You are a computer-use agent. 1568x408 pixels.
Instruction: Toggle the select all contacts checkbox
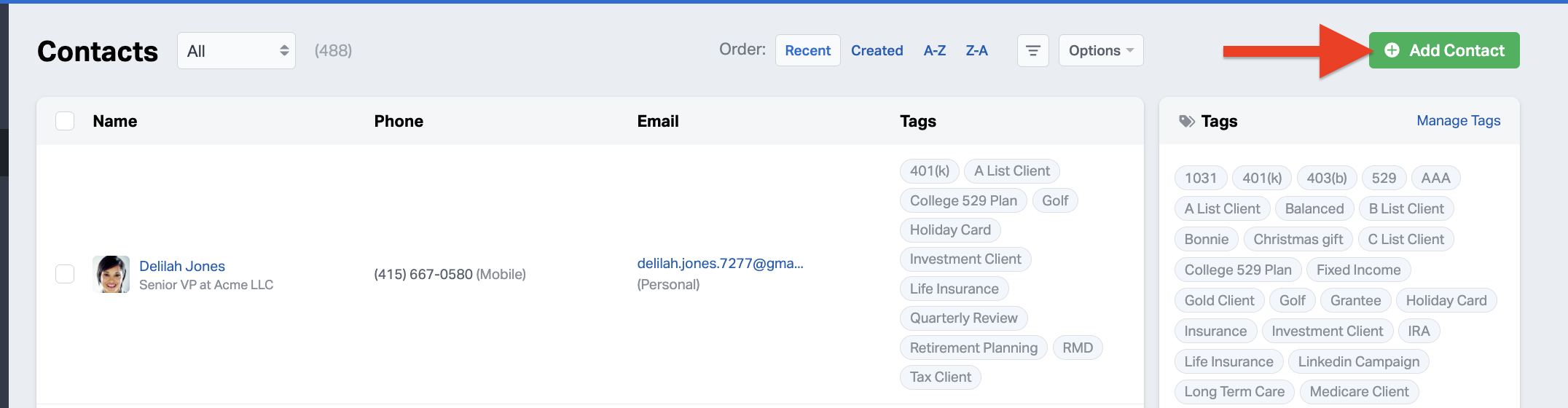tap(65, 121)
